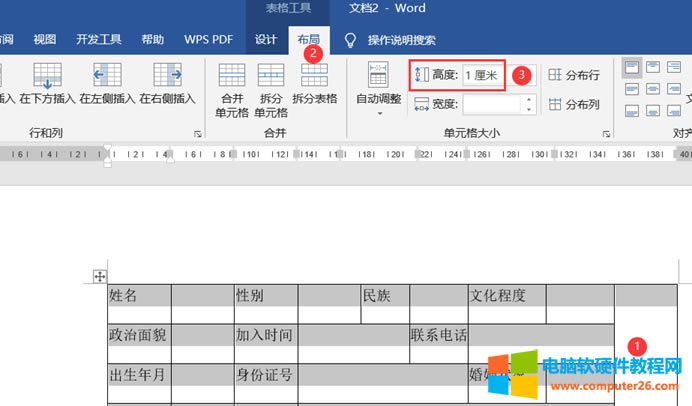The image size is (692, 406).
Task: Click the width (宽度) input field
Action: 491,104
